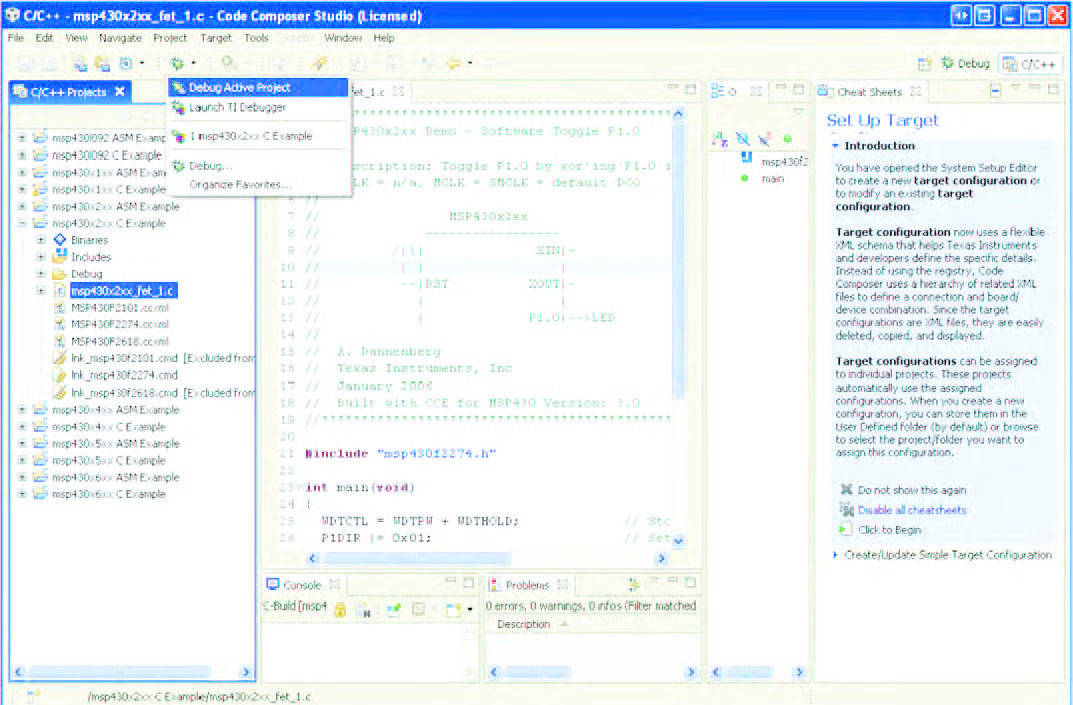Click the Console pin icon
This screenshot has height=705, width=1073.
tap(393, 610)
